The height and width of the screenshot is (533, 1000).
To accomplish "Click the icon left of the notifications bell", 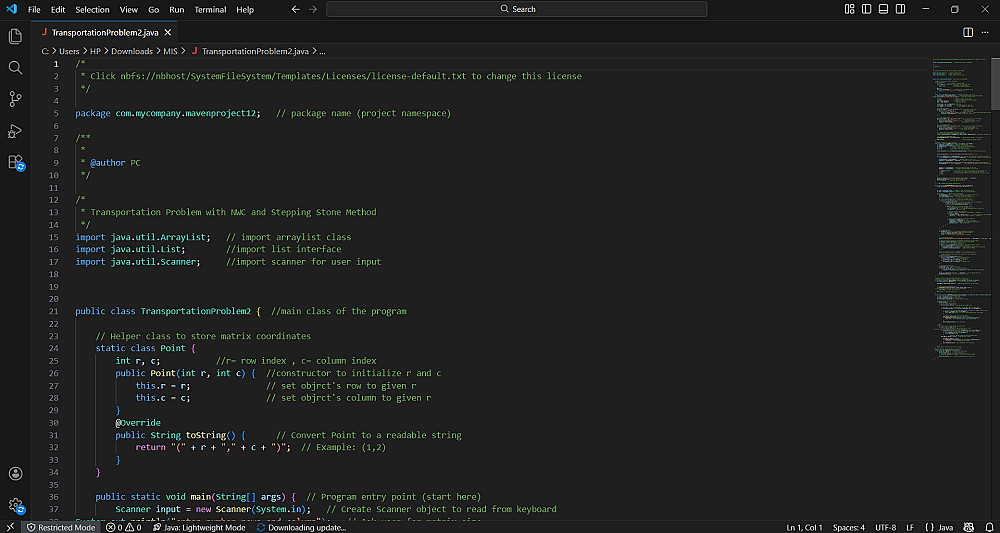I will [x=969, y=527].
